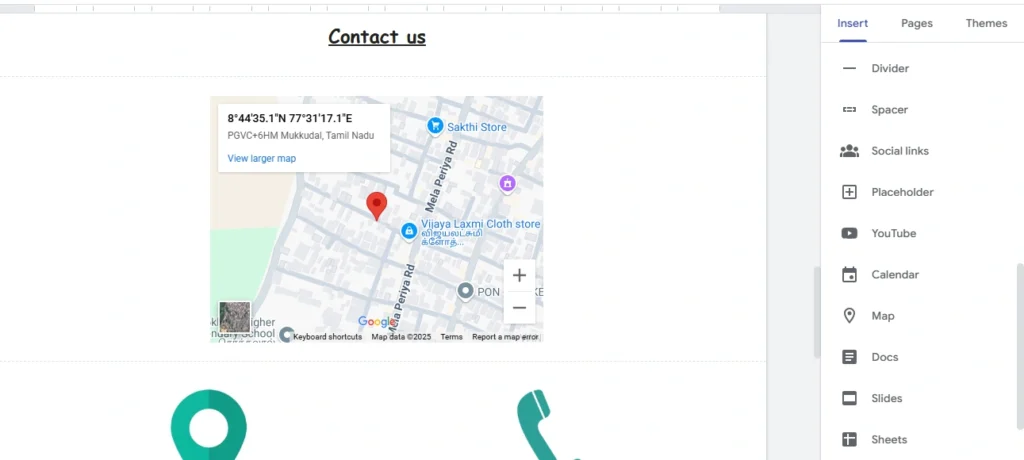Add a Placeholder via its plus icon
The height and width of the screenshot is (460, 1024).
(x=849, y=192)
